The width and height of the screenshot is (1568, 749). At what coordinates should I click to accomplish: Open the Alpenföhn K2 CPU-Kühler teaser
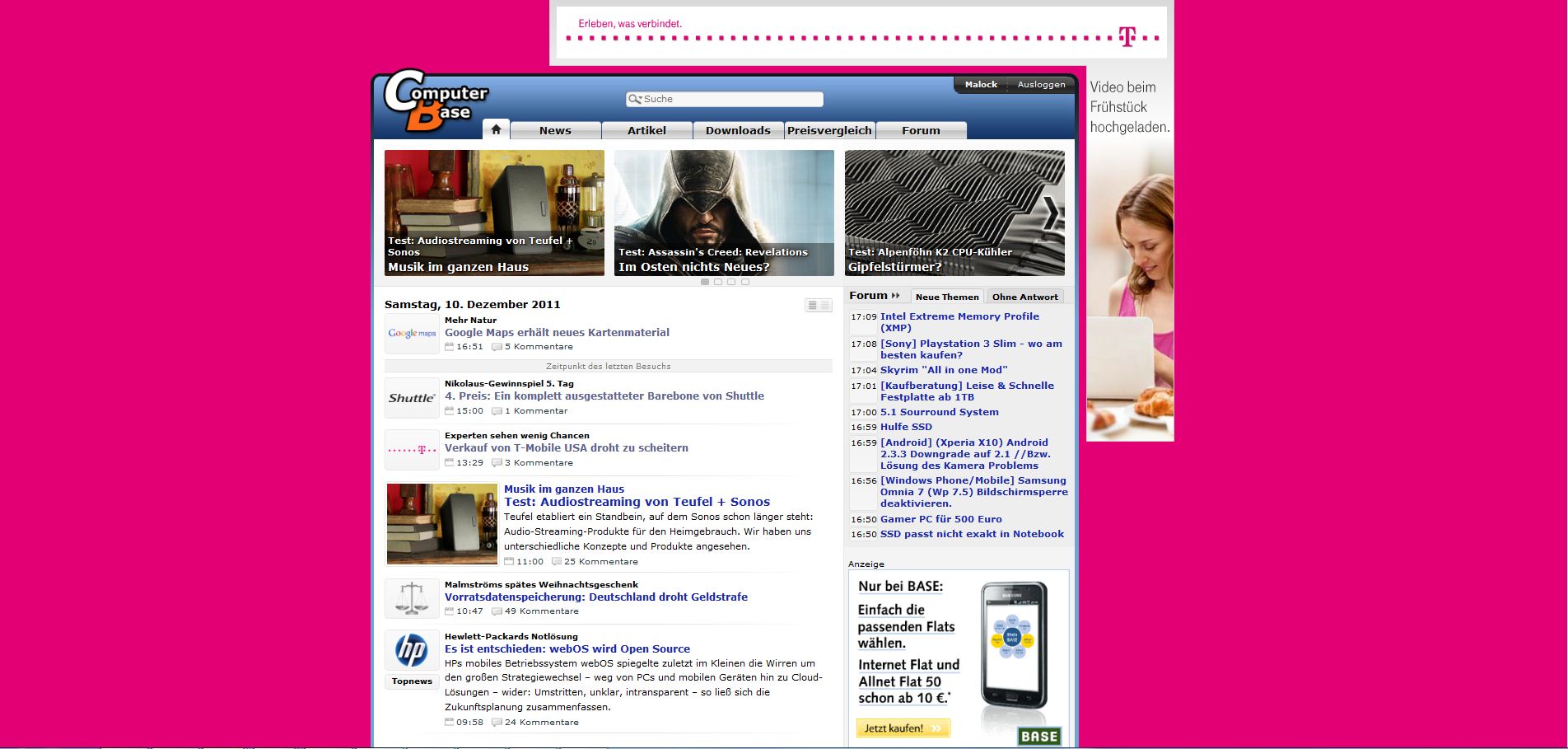(954, 213)
